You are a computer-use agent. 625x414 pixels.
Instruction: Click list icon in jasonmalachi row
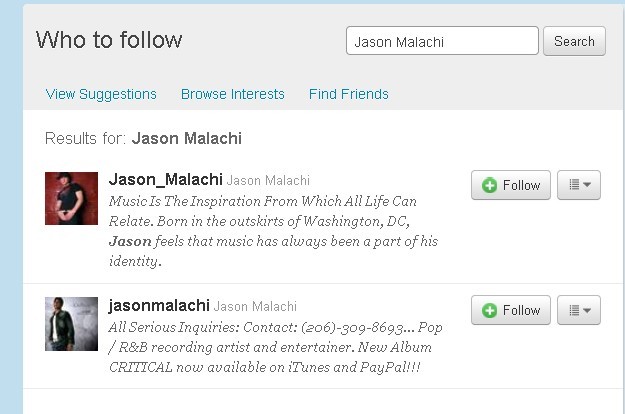574,310
